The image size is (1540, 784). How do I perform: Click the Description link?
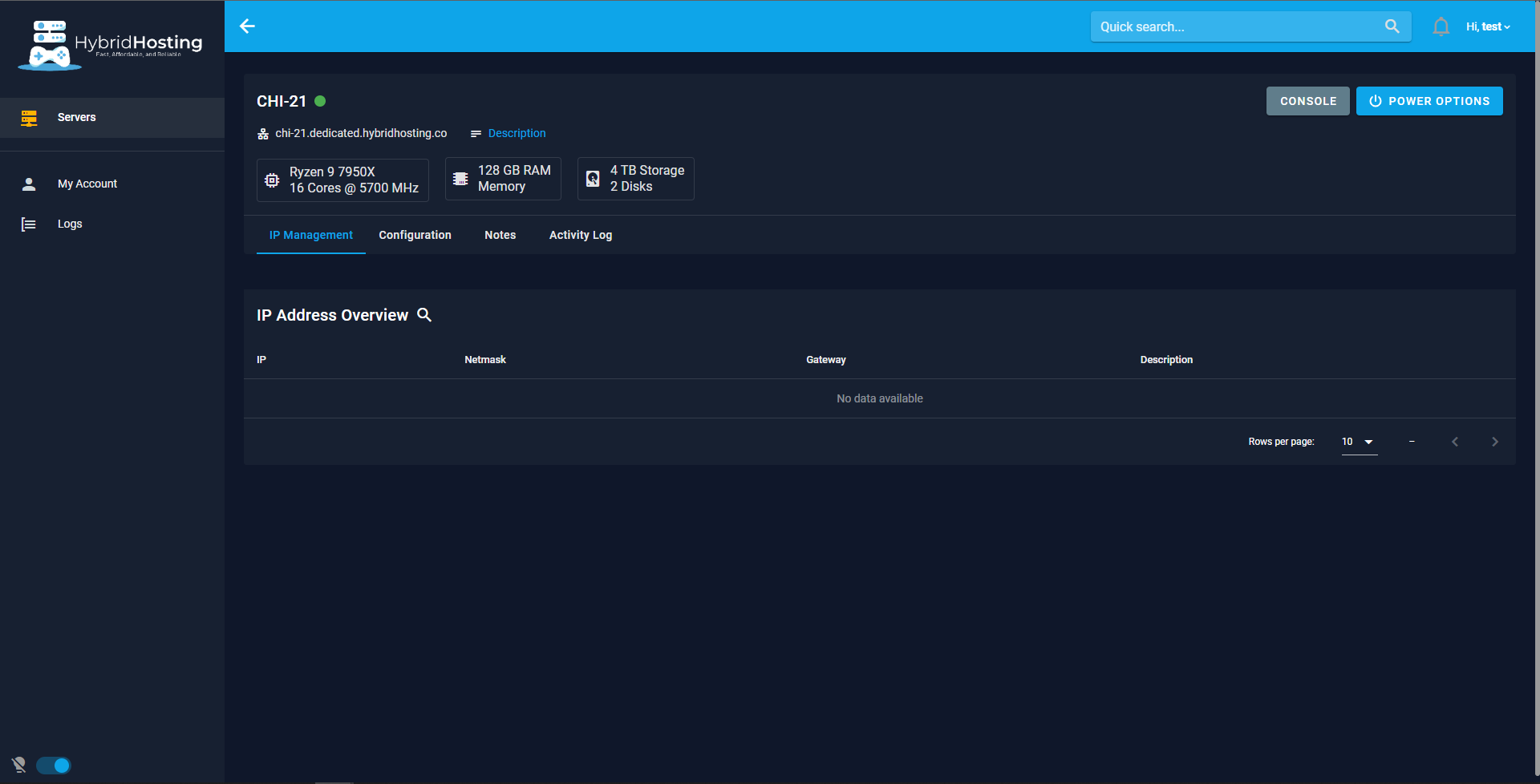pyautogui.click(x=517, y=134)
